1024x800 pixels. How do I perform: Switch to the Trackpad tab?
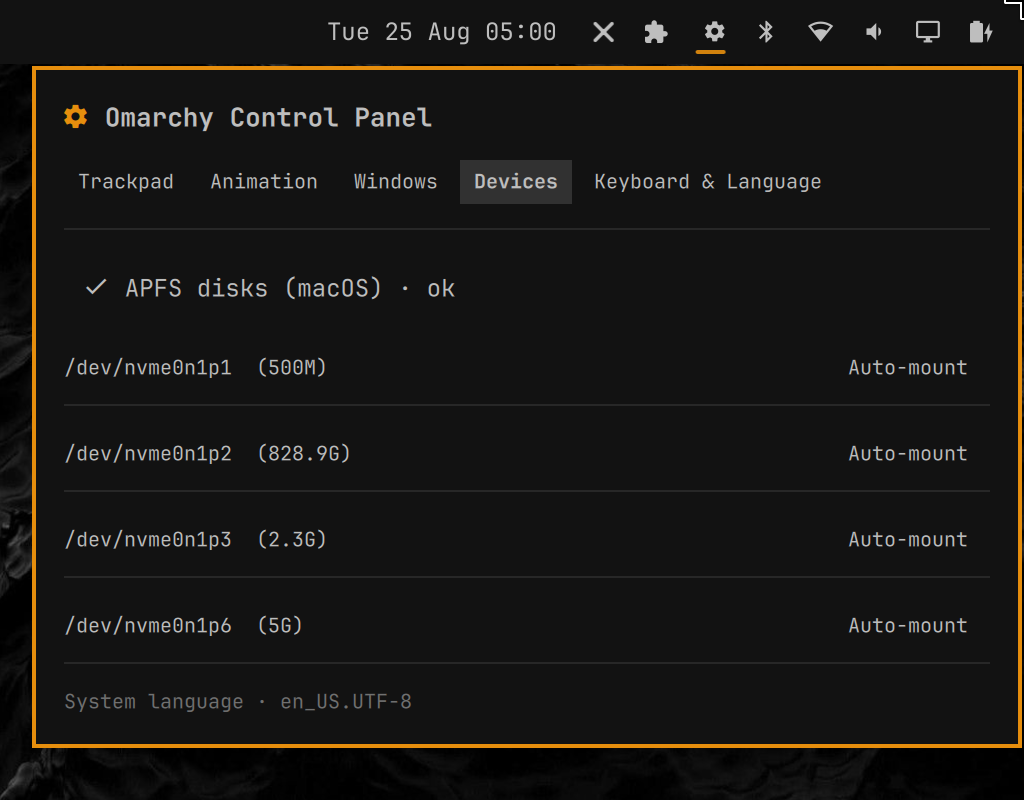click(126, 182)
